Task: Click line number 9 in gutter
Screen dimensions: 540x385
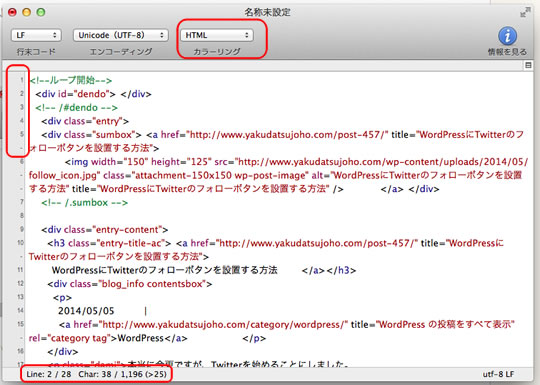Action: tap(22, 229)
